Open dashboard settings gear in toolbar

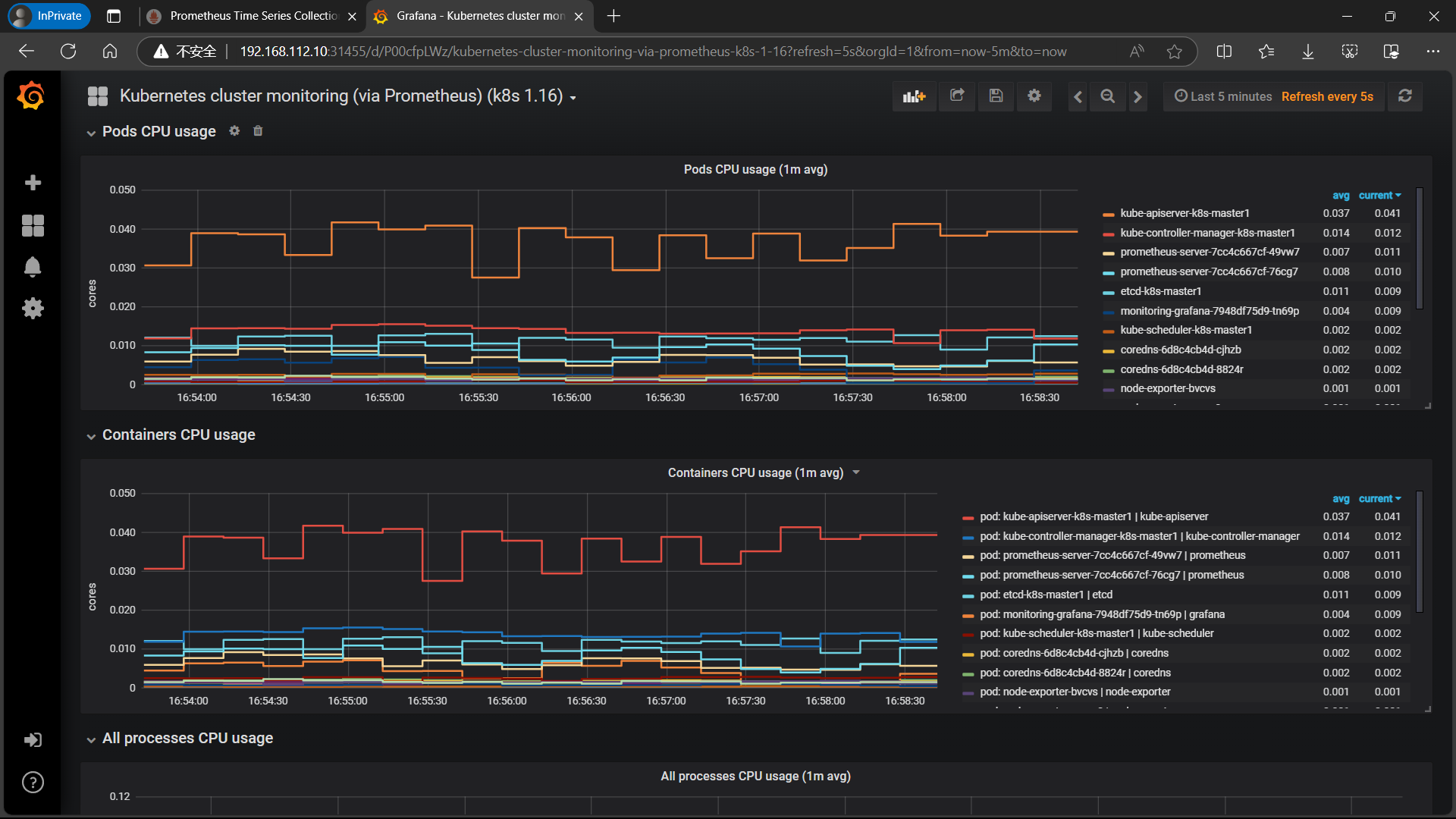[1034, 96]
